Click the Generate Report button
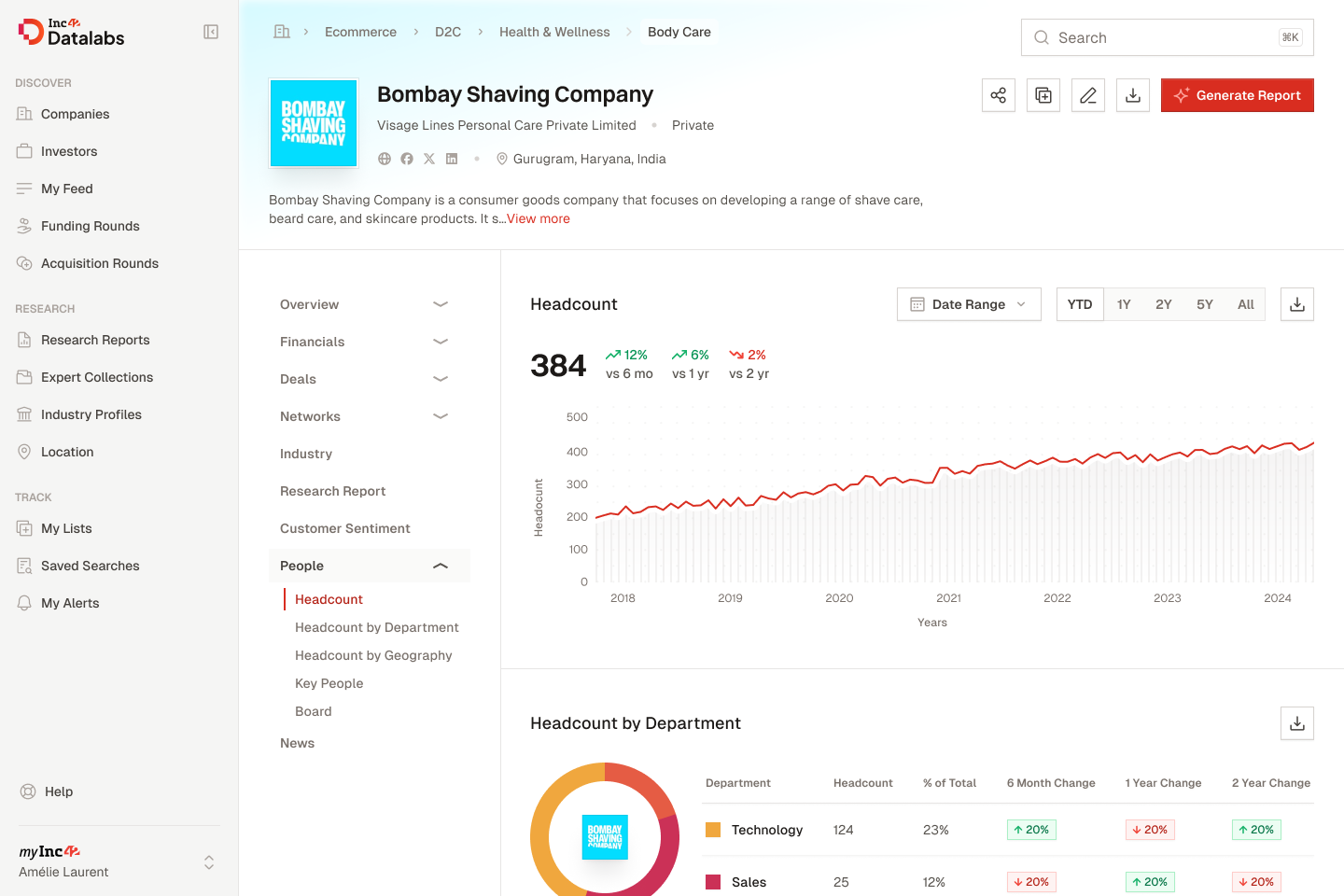This screenshot has height=896, width=1344. (1238, 95)
